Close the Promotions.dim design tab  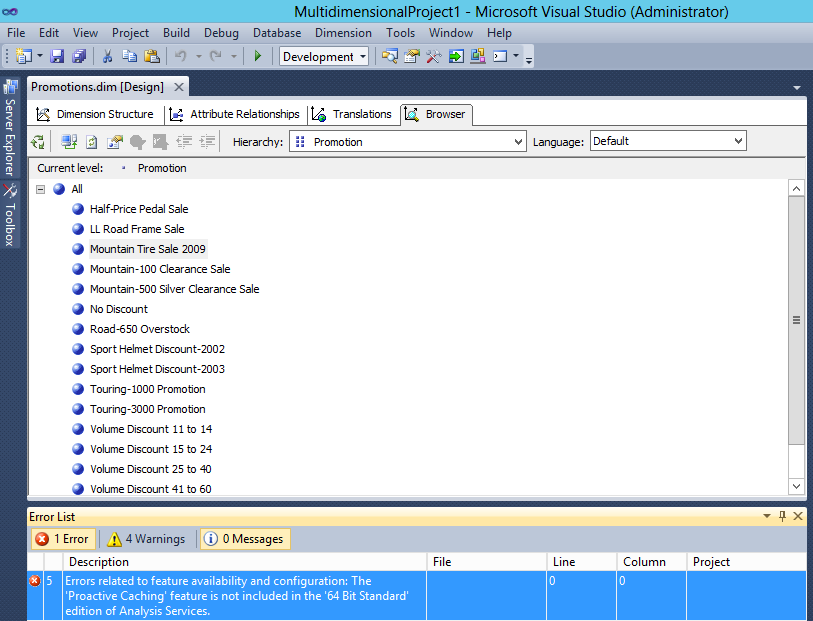[179, 87]
